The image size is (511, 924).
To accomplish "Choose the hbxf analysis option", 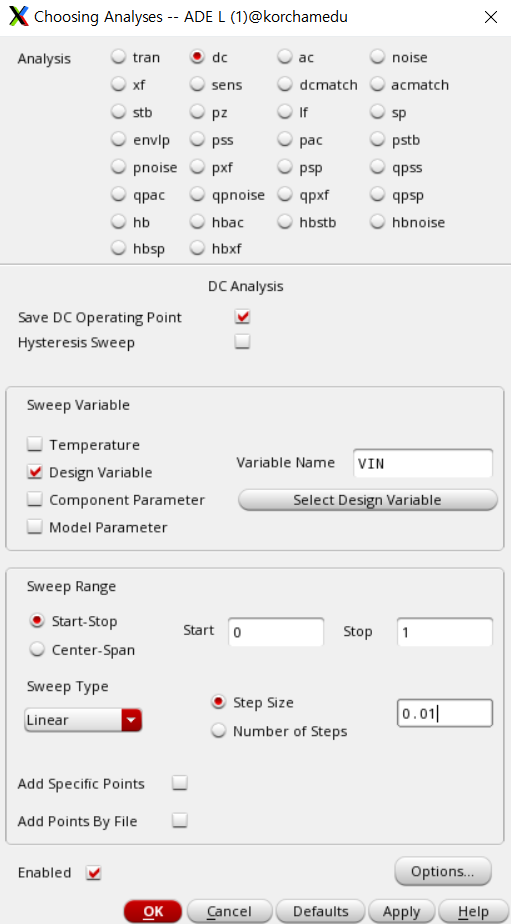I will click(197, 249).
